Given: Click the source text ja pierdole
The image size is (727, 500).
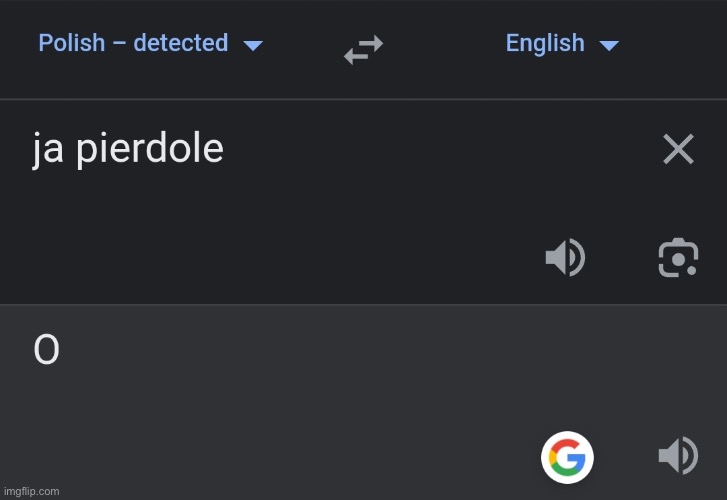Looking at the screenshot, I should pos(128,150).
